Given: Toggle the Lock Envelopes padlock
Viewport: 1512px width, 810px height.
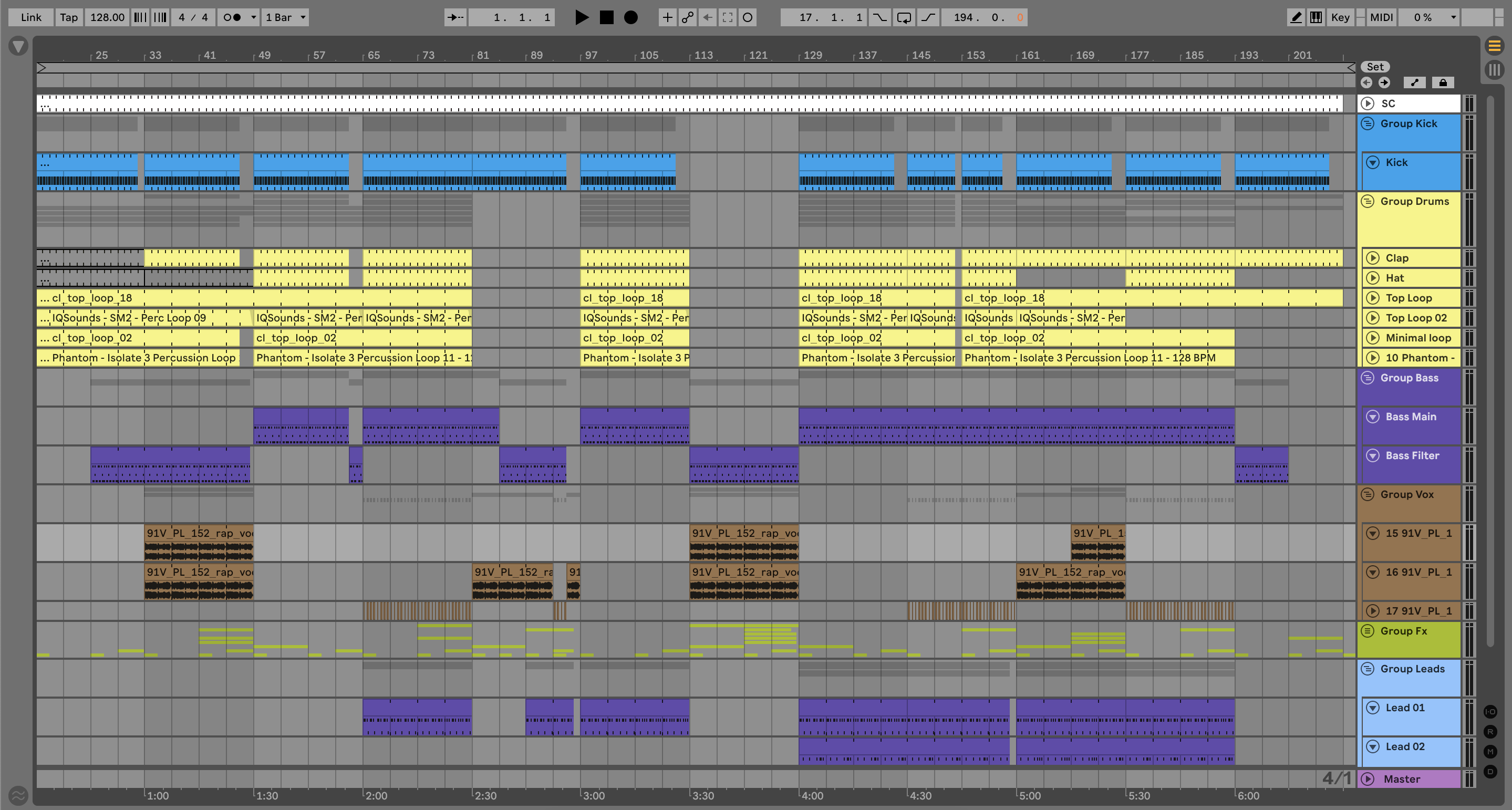Looking at the screenshot, I should point(1443,82).
